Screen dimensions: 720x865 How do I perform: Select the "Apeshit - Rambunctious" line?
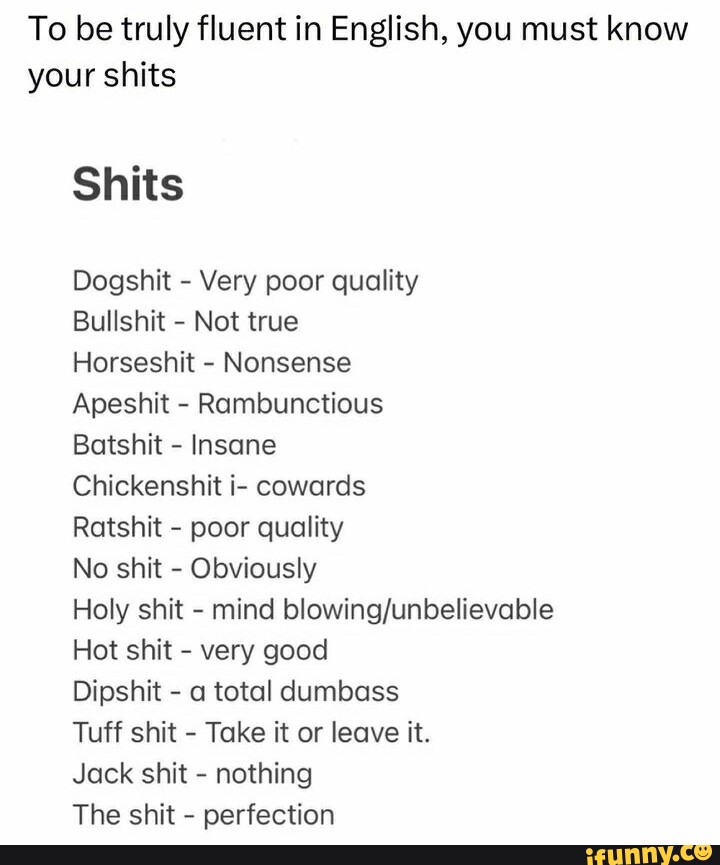click(x=228, y=404)
